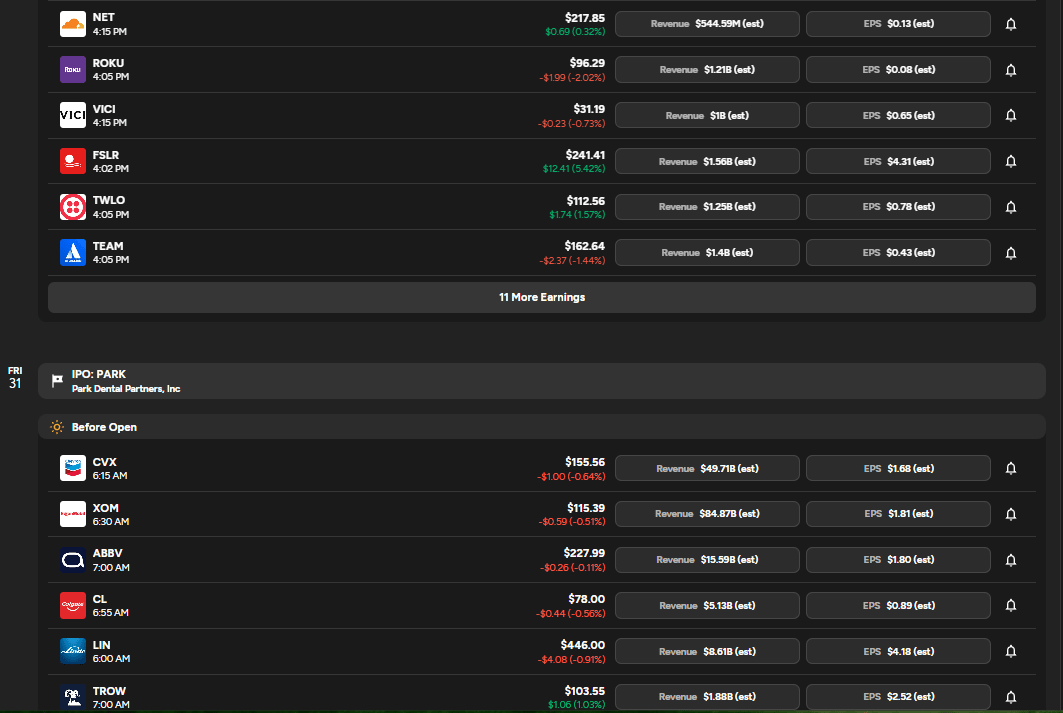
Task: Select the TEAM price $162.64
Action: click(x=584, y=246)
